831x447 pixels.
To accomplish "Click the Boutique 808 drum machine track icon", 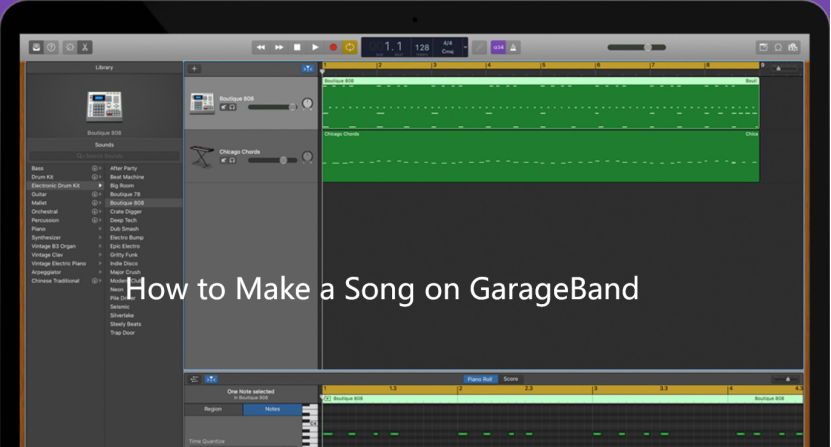I will coord(202,103).
